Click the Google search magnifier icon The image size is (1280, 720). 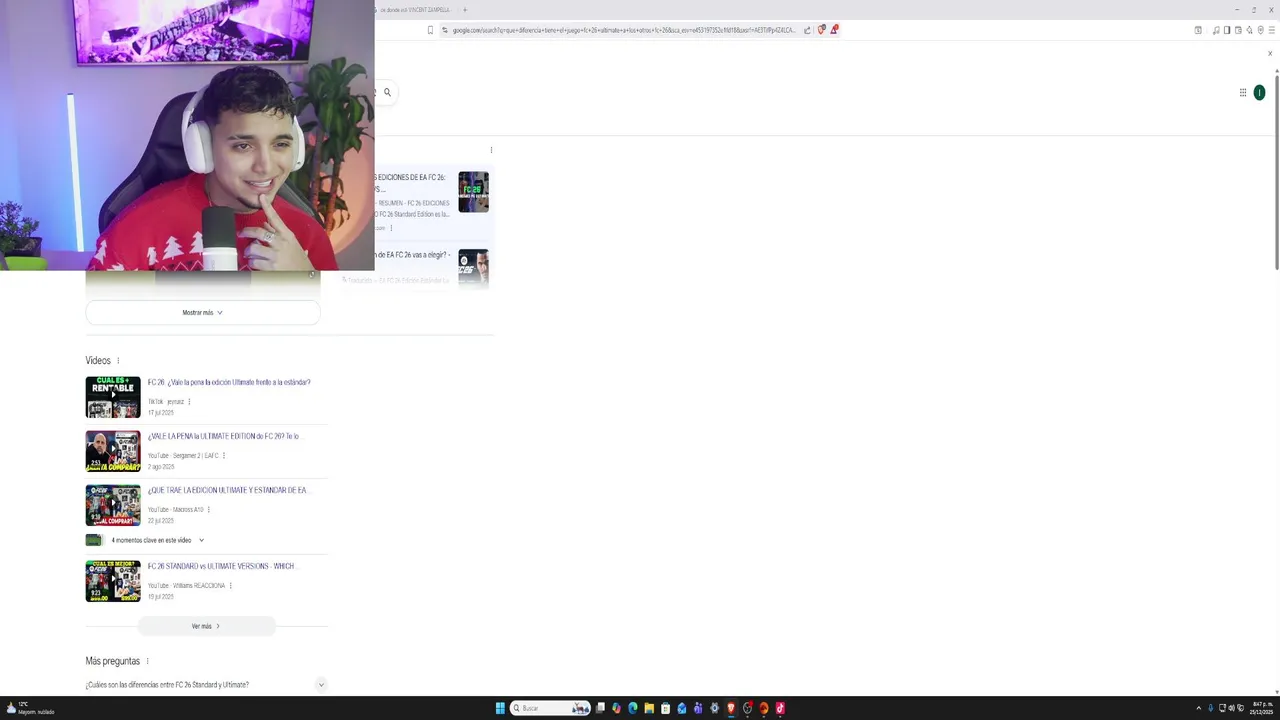tap(387, 92)
